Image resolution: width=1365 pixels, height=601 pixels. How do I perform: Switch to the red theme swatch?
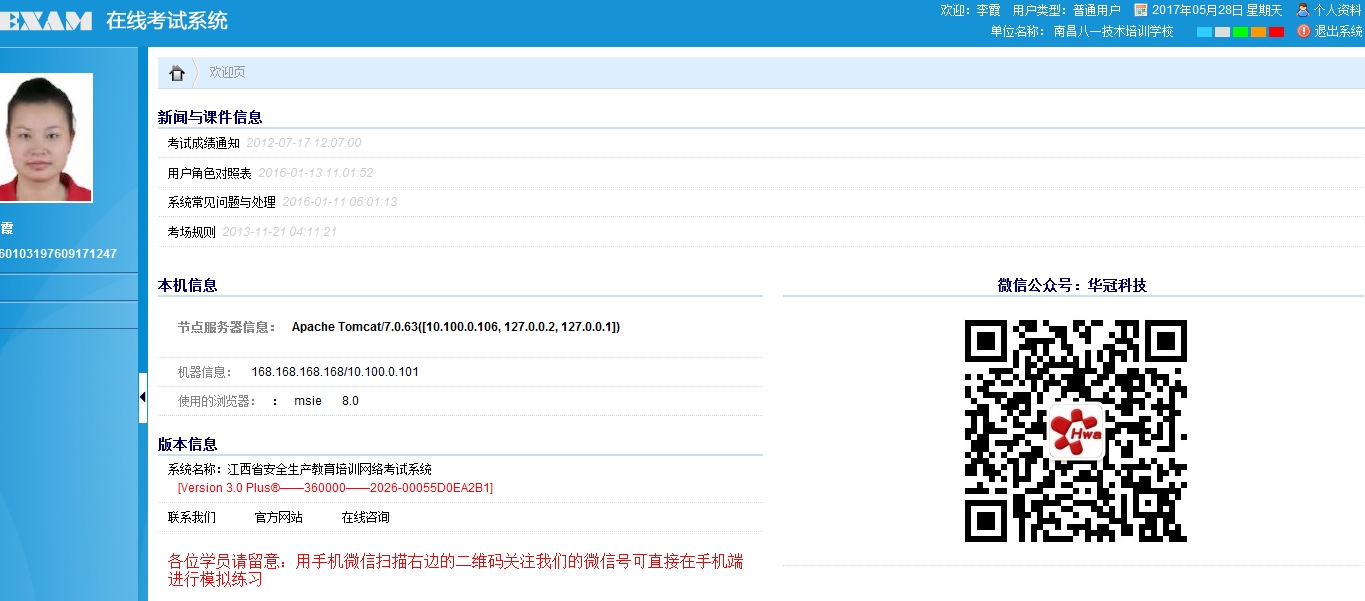(x=1276, y=32)
